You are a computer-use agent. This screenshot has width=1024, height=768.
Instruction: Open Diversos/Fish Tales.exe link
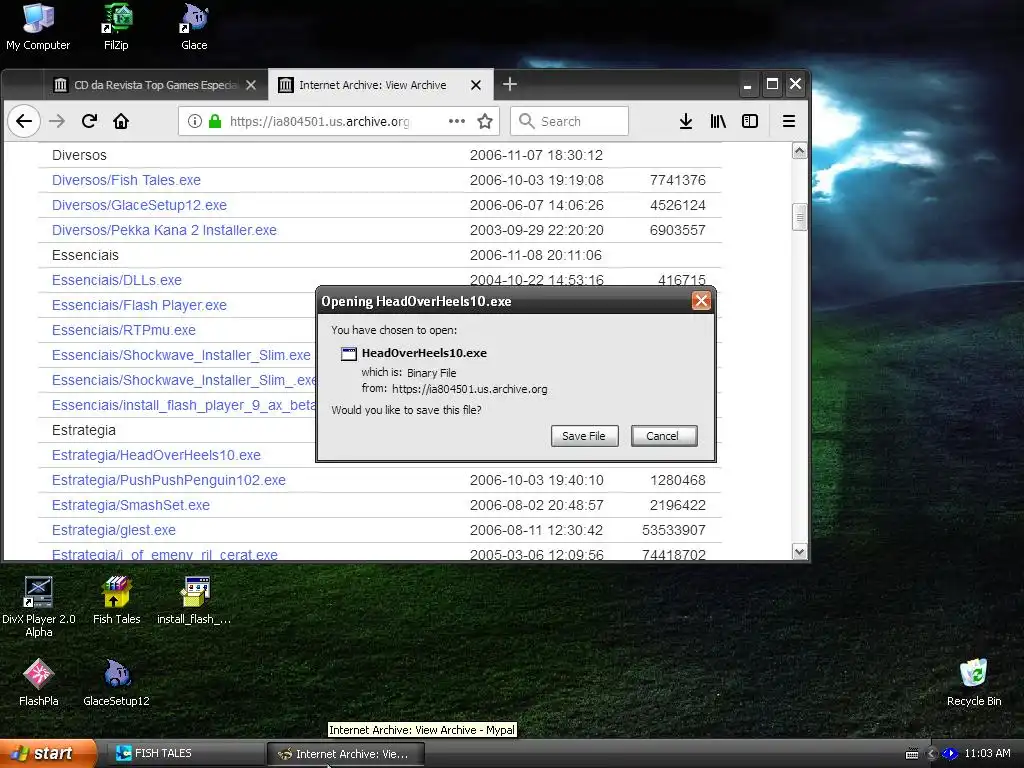click(126, 180)
